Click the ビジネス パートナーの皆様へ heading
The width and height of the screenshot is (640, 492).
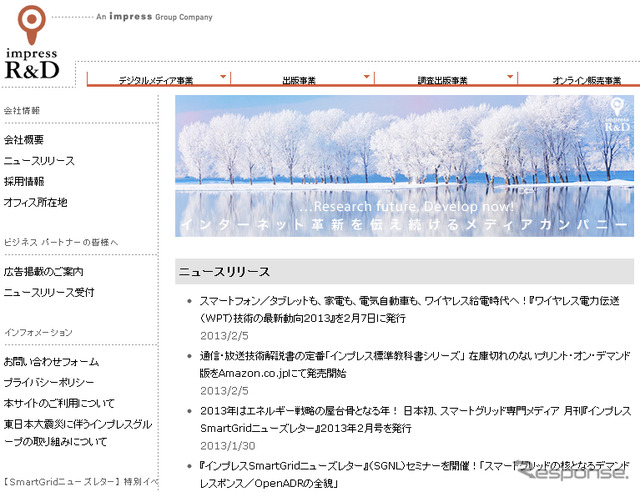click(x=61, y=243)
